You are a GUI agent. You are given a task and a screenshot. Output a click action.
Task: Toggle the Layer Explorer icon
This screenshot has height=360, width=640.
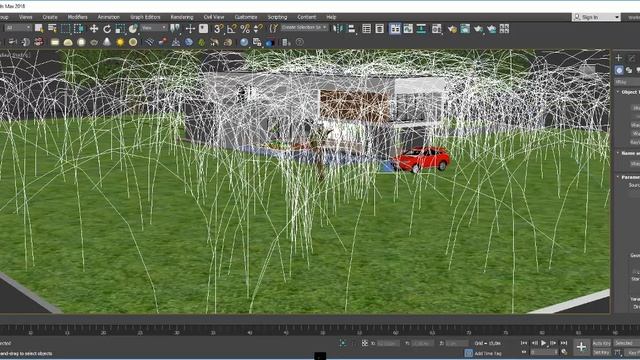click(380, 29)
